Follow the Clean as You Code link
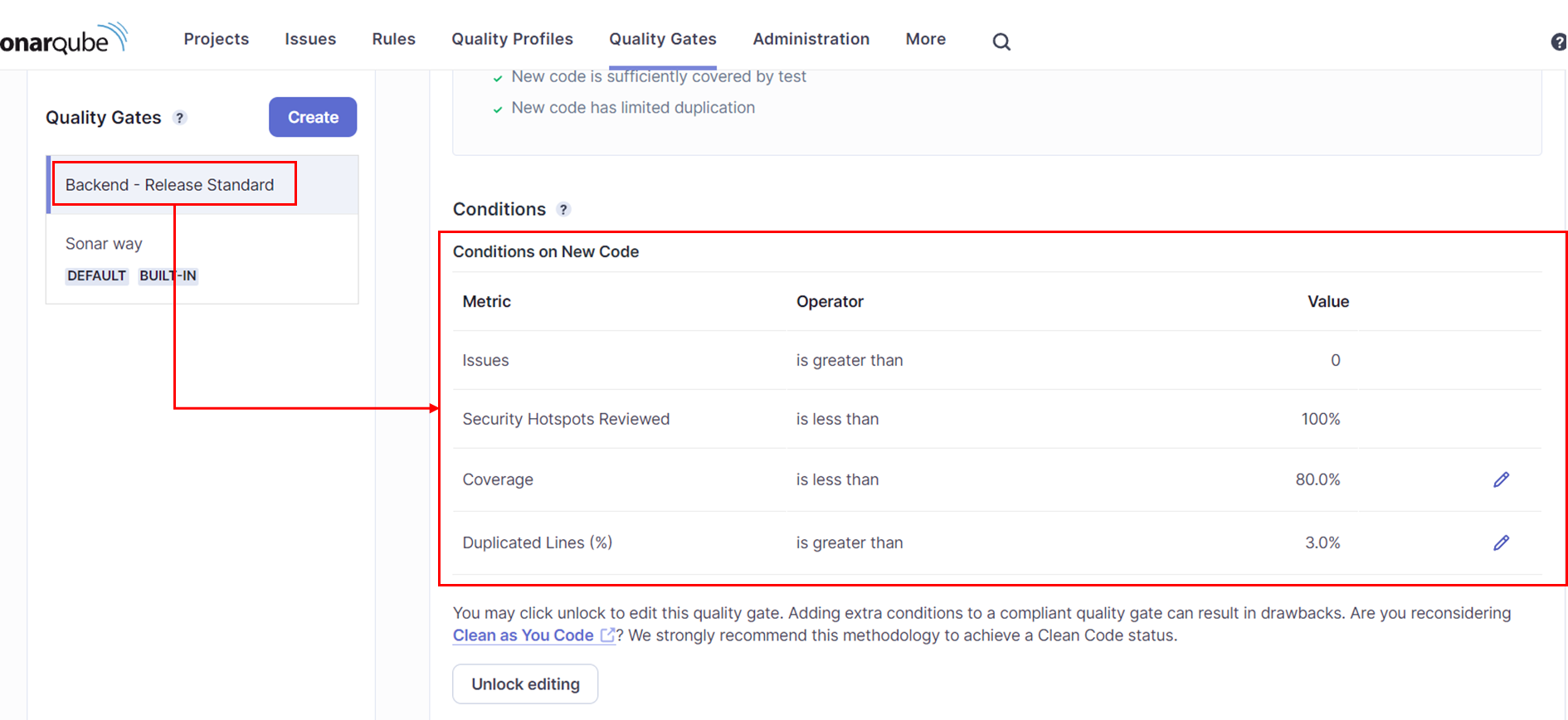 click(523, 635)
